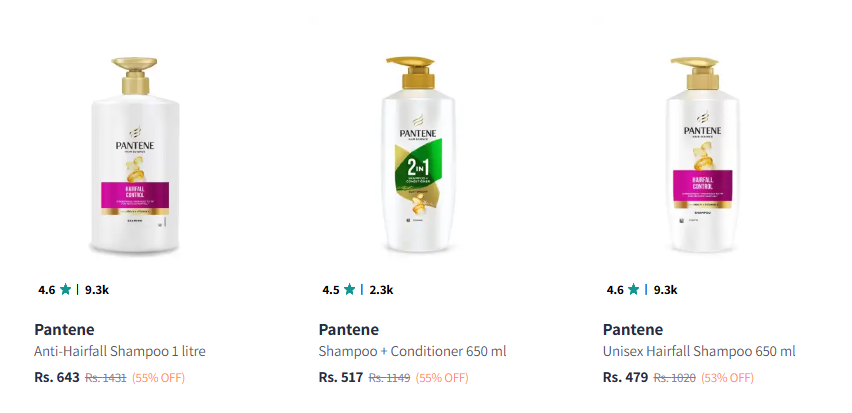This screenshot has width=852, height=413.
Task: Click the 2.3k ratings count
Action: pyautogui.click(x=381, y=290)
